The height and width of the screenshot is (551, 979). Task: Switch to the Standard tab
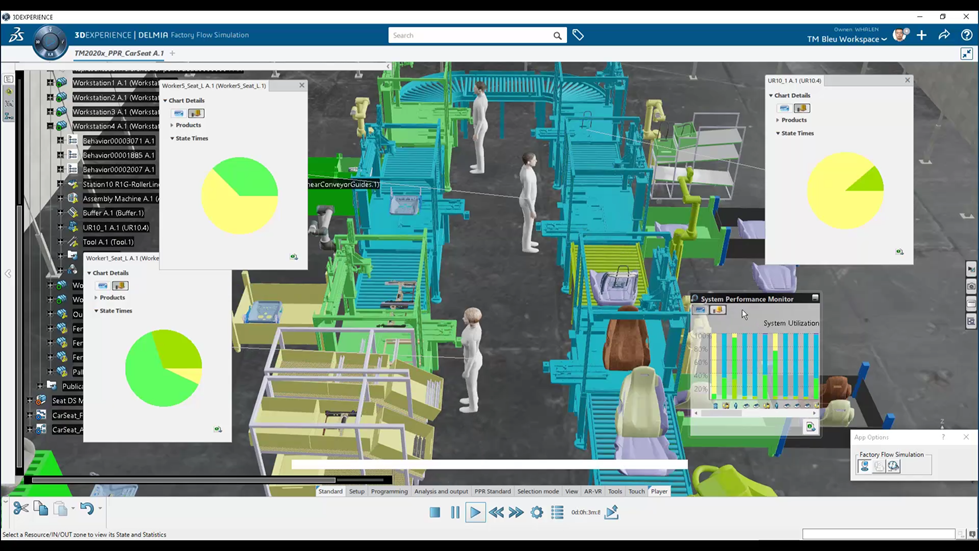(330, 491)
